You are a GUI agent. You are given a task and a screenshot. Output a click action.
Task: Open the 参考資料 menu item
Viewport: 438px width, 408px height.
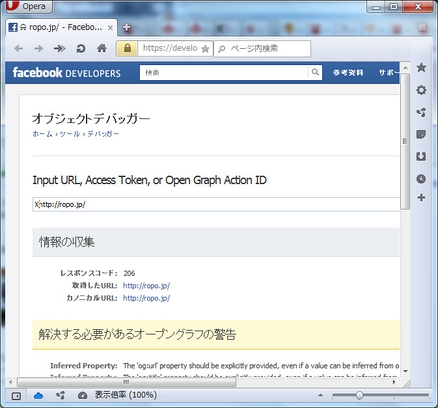[348, 73]
